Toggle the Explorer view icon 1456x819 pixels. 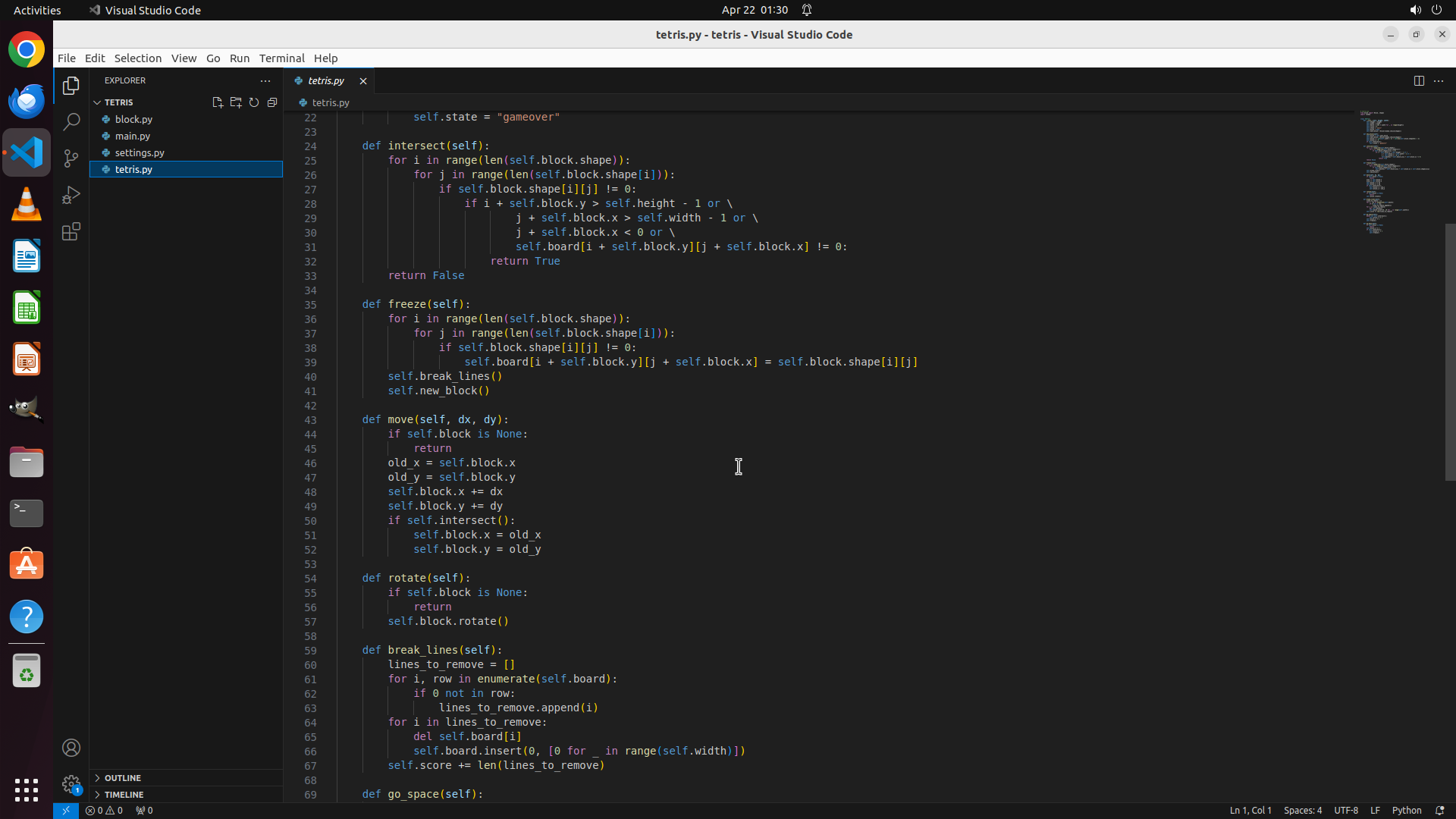coord(71,86)
